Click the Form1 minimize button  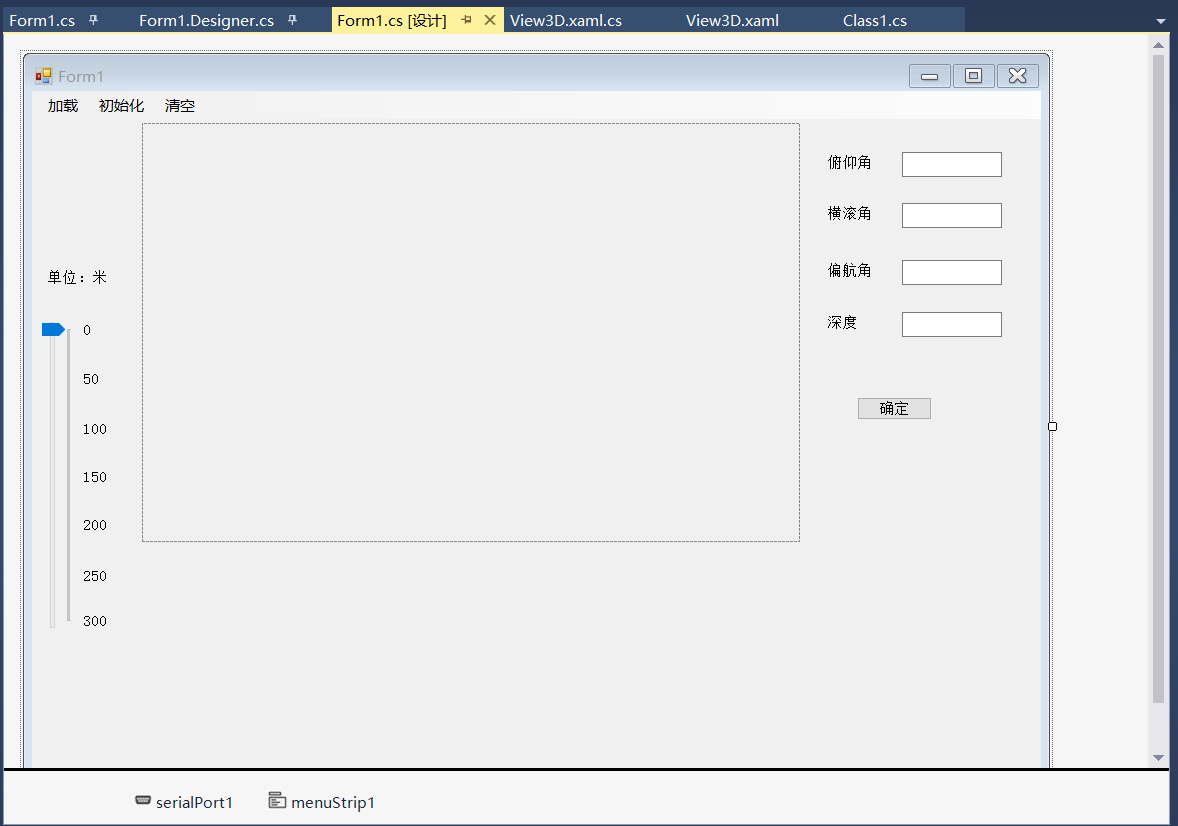[930, 76]
